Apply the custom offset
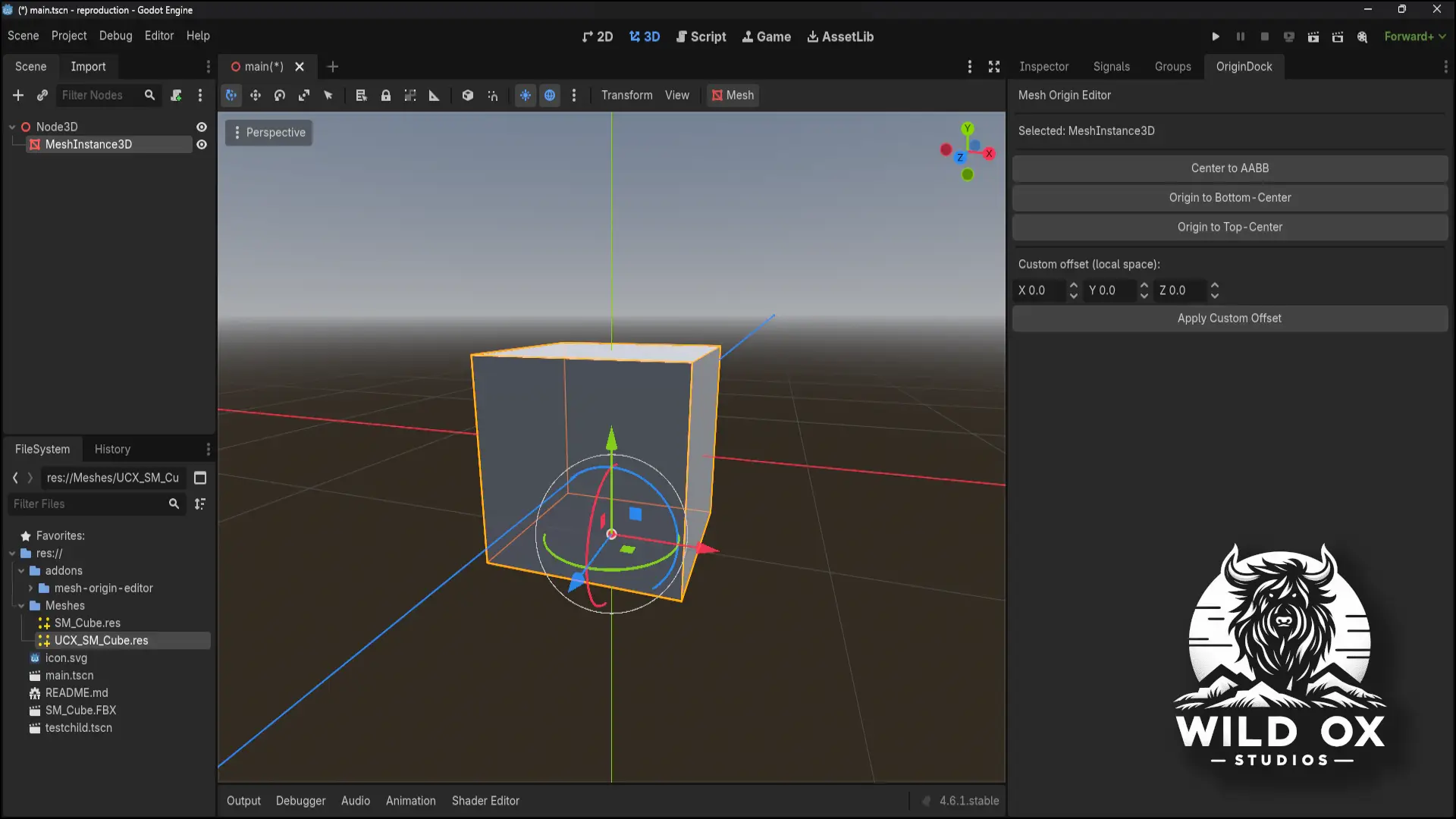The width and height of the screenshot is (1456, 819). pos(1228,318)
